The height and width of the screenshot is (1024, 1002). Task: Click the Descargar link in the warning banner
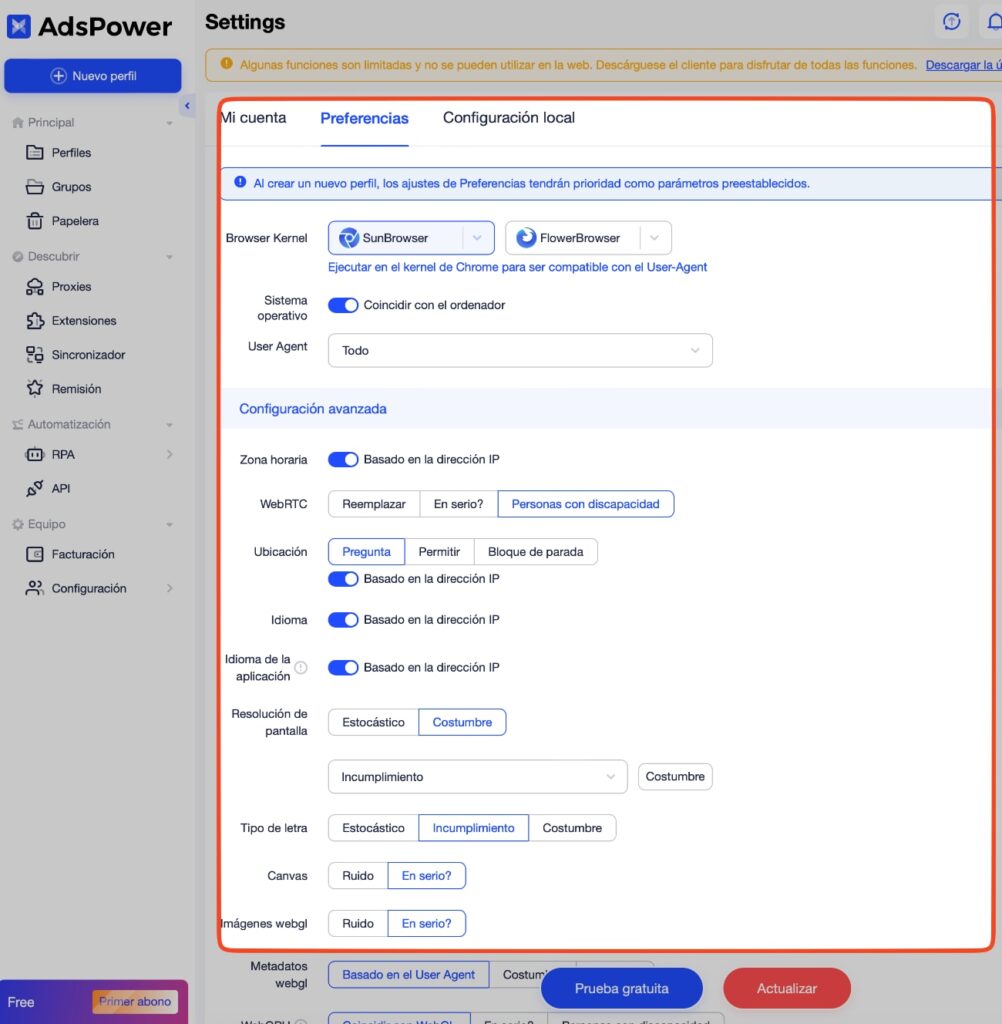coord(963,64)
